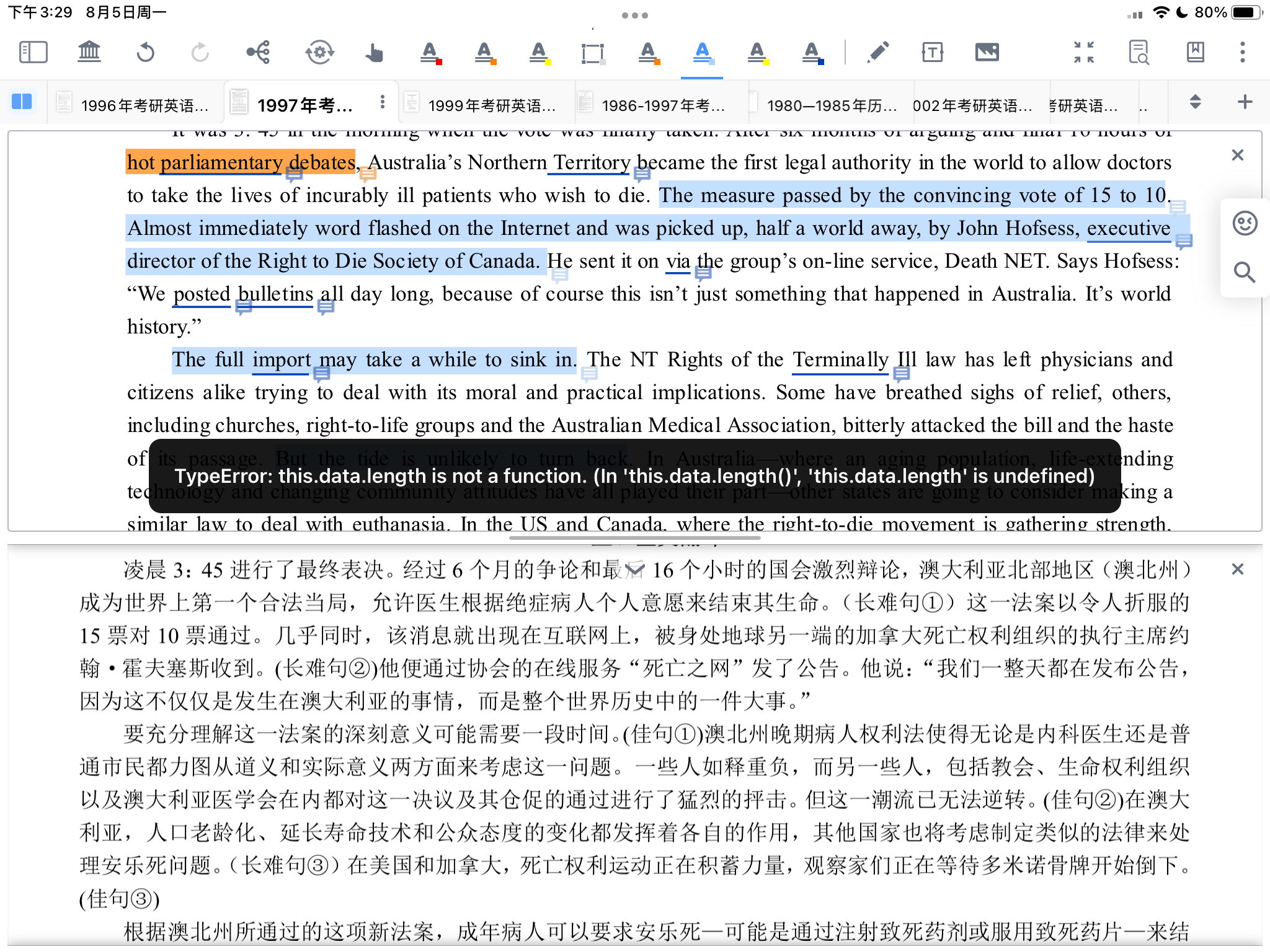1270x952 pixels.
Task: Tap the highlighted 'The measure passed' sentence
Action: click(x=912, y=195)
